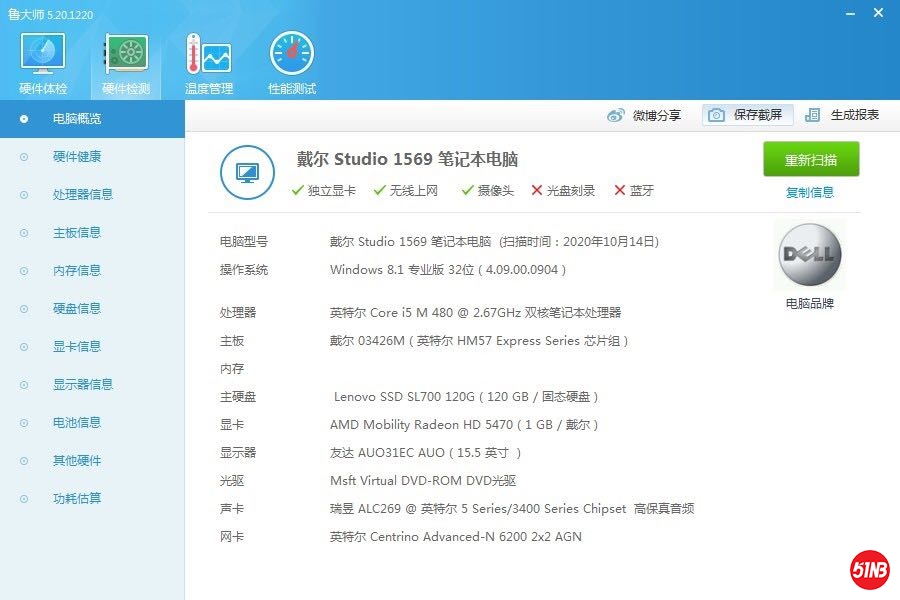Open 功耗估算 power estimate section
The width and height of the screenshot is (900, 600).
pyautogui.click(x=77, y=499)
